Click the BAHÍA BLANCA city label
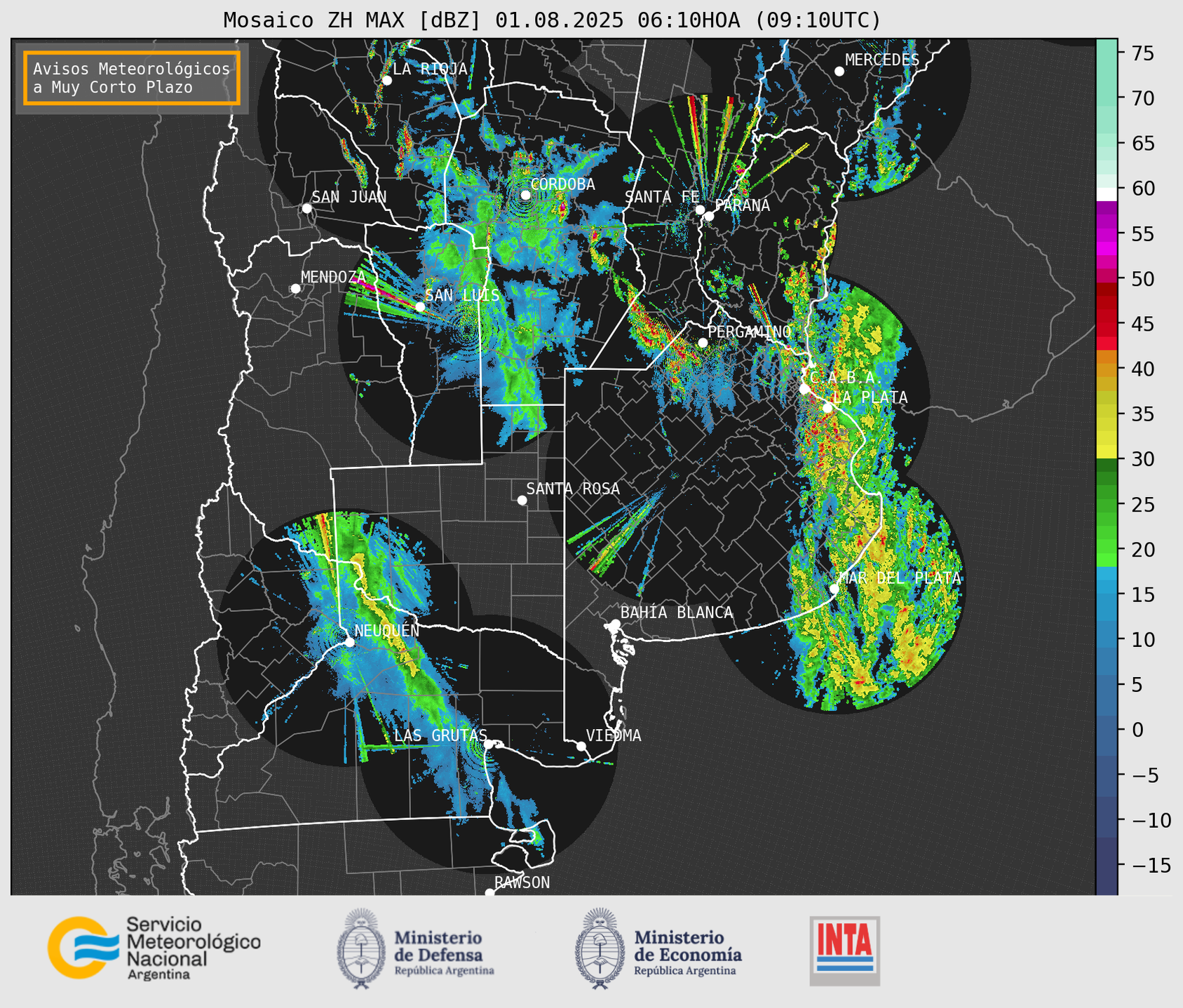This screenshot has height=1008, width=1183. point(677,613)
